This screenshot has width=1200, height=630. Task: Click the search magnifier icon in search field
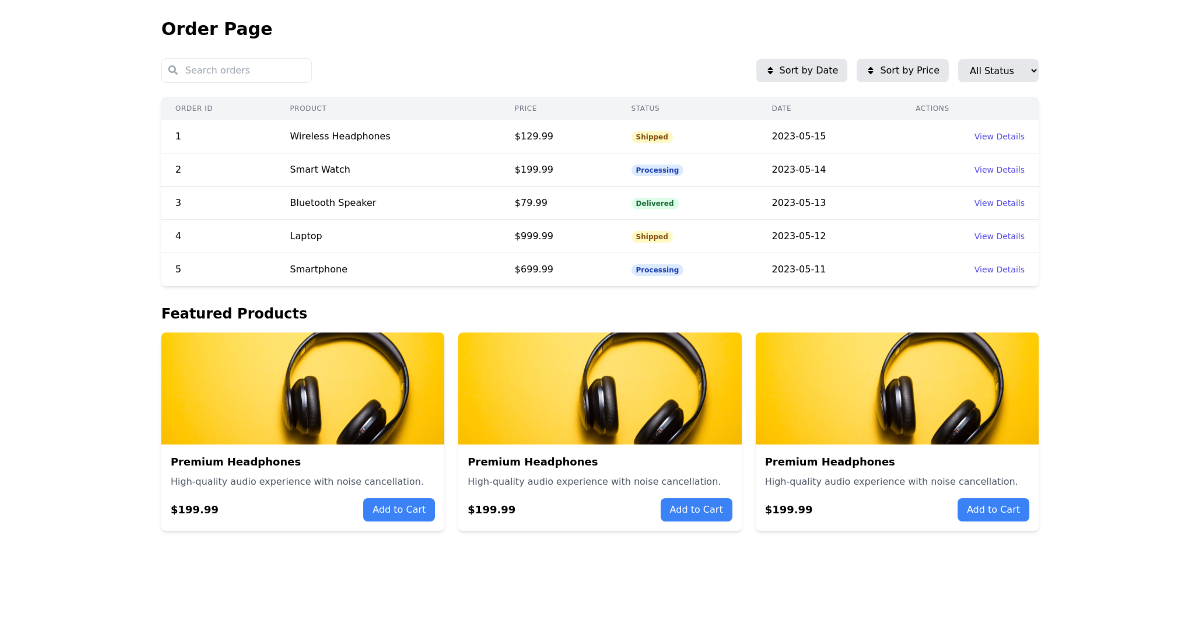click(x=175, y=70)
